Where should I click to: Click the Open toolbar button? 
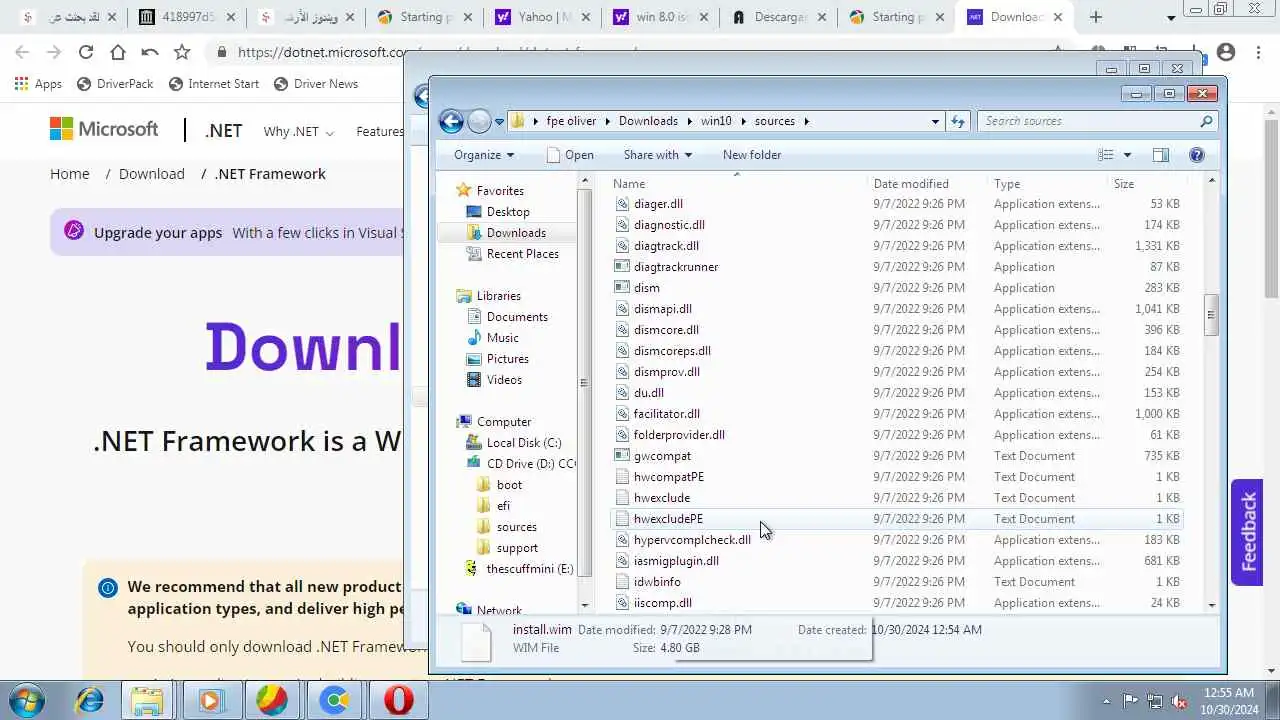pos(570,155)
